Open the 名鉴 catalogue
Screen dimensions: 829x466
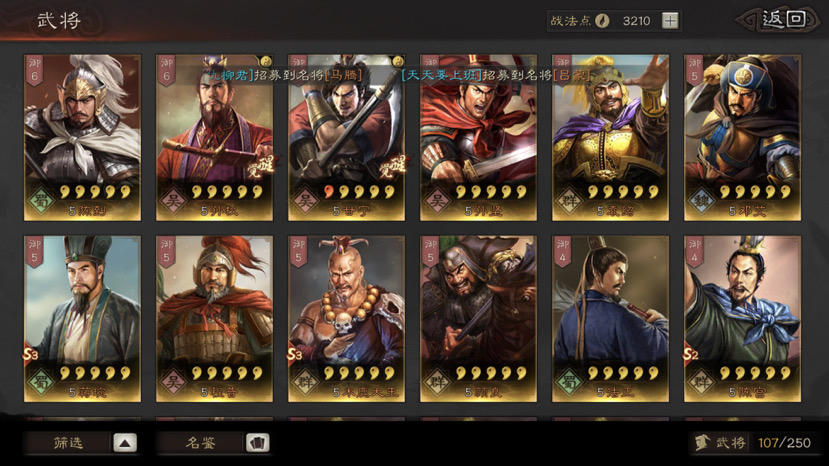click(x=213, y=443)
